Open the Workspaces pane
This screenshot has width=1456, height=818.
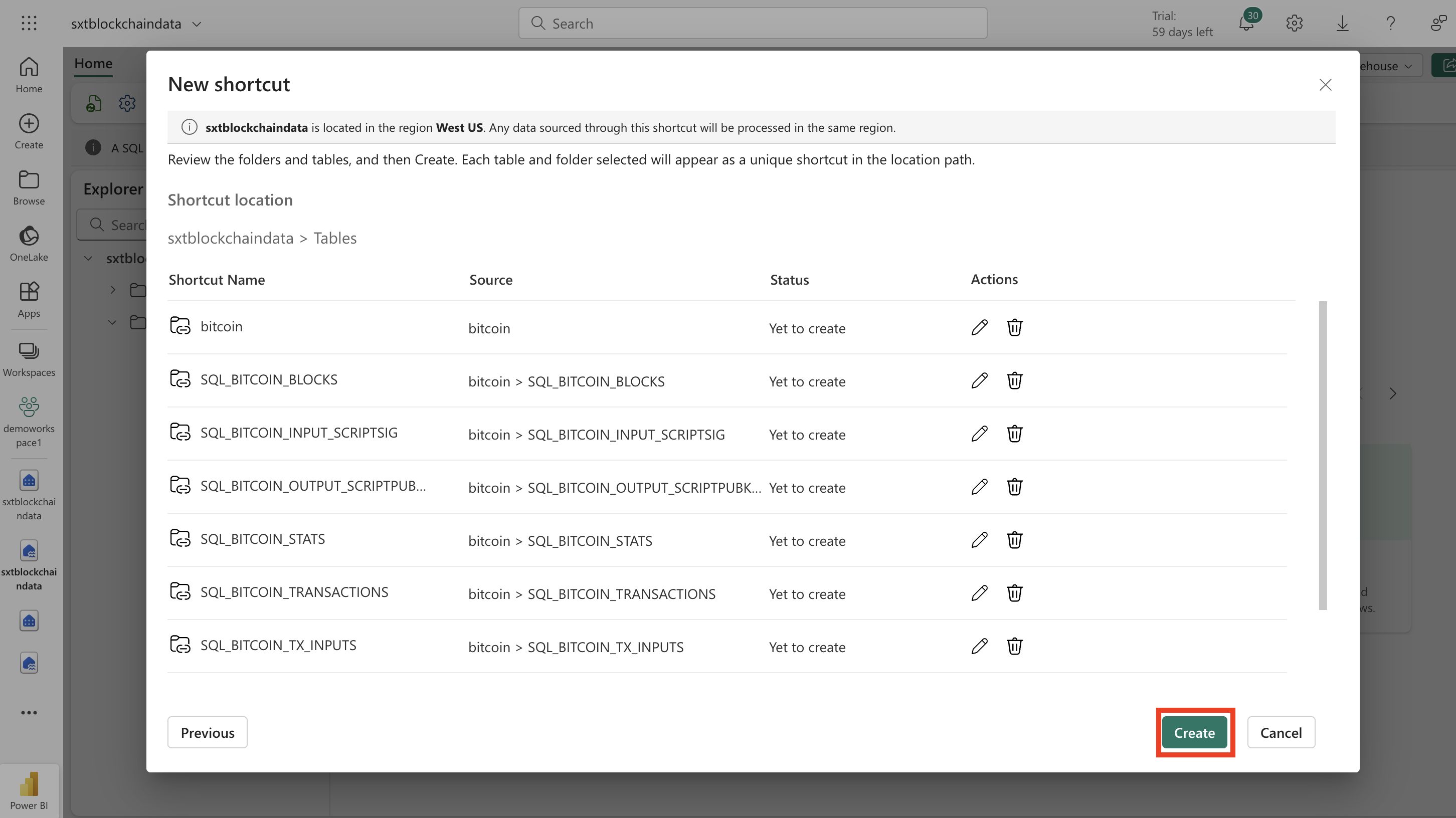[x=29, y=359]
